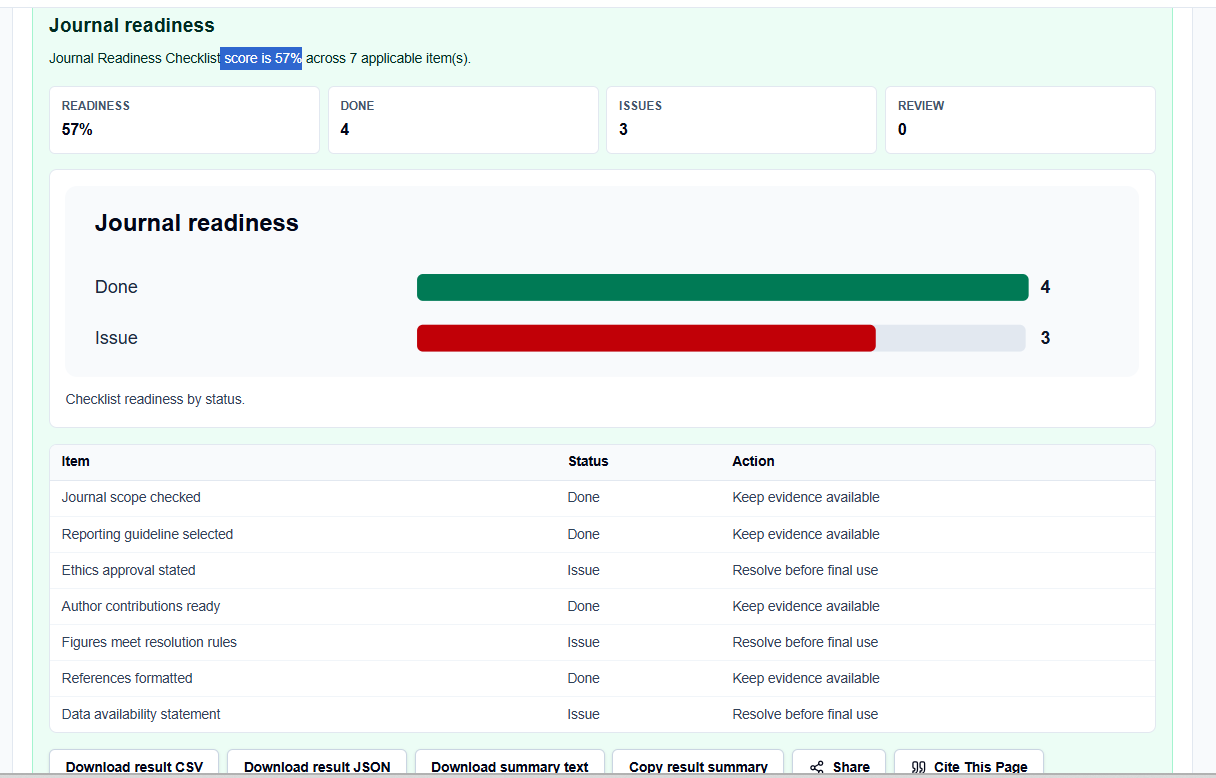This screenshot has height=778, width=1216.
Task: Select the ISSUES 3 summary card
Action: 741,120
